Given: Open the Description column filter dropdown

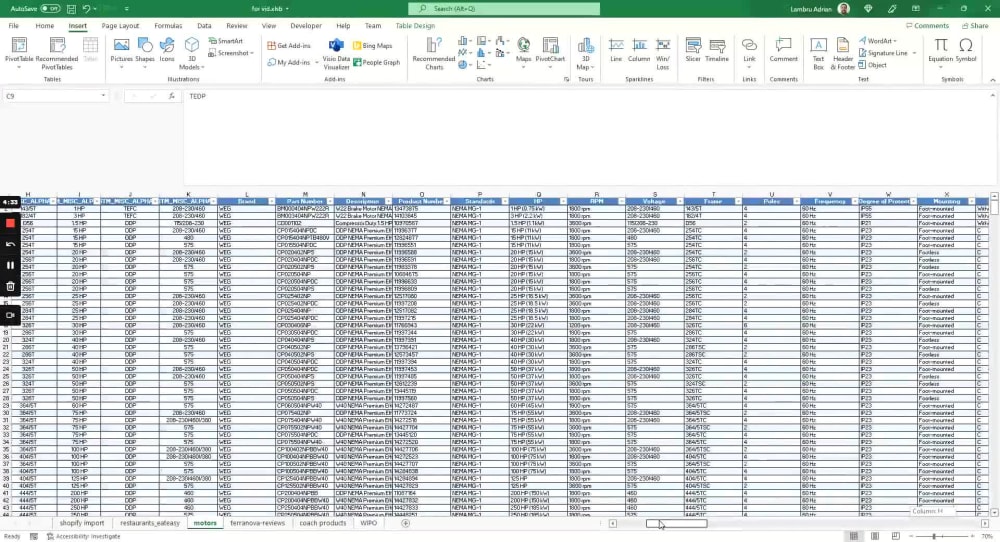Looking at the screenshot, I should point(388,201).
